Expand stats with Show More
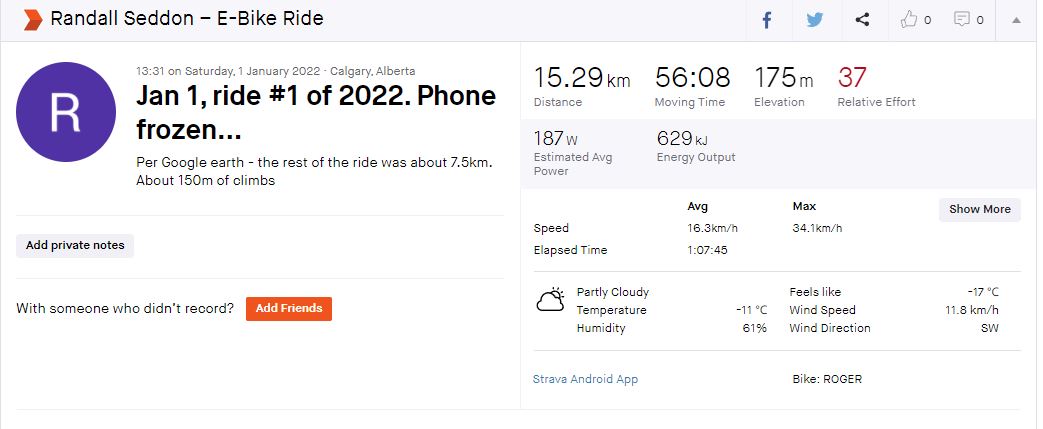Image resolution: width=1043 pixels, height=429 pixels. [x=979, y=209]
